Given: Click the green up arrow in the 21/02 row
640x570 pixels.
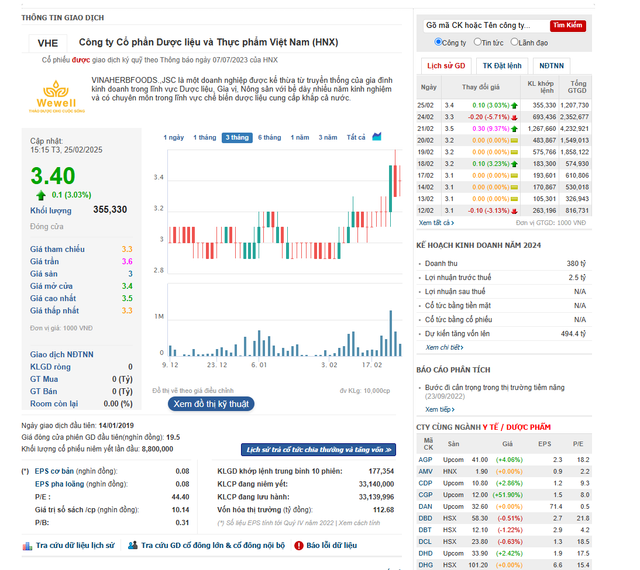Looking at the screenshot, I should (514, 129).
